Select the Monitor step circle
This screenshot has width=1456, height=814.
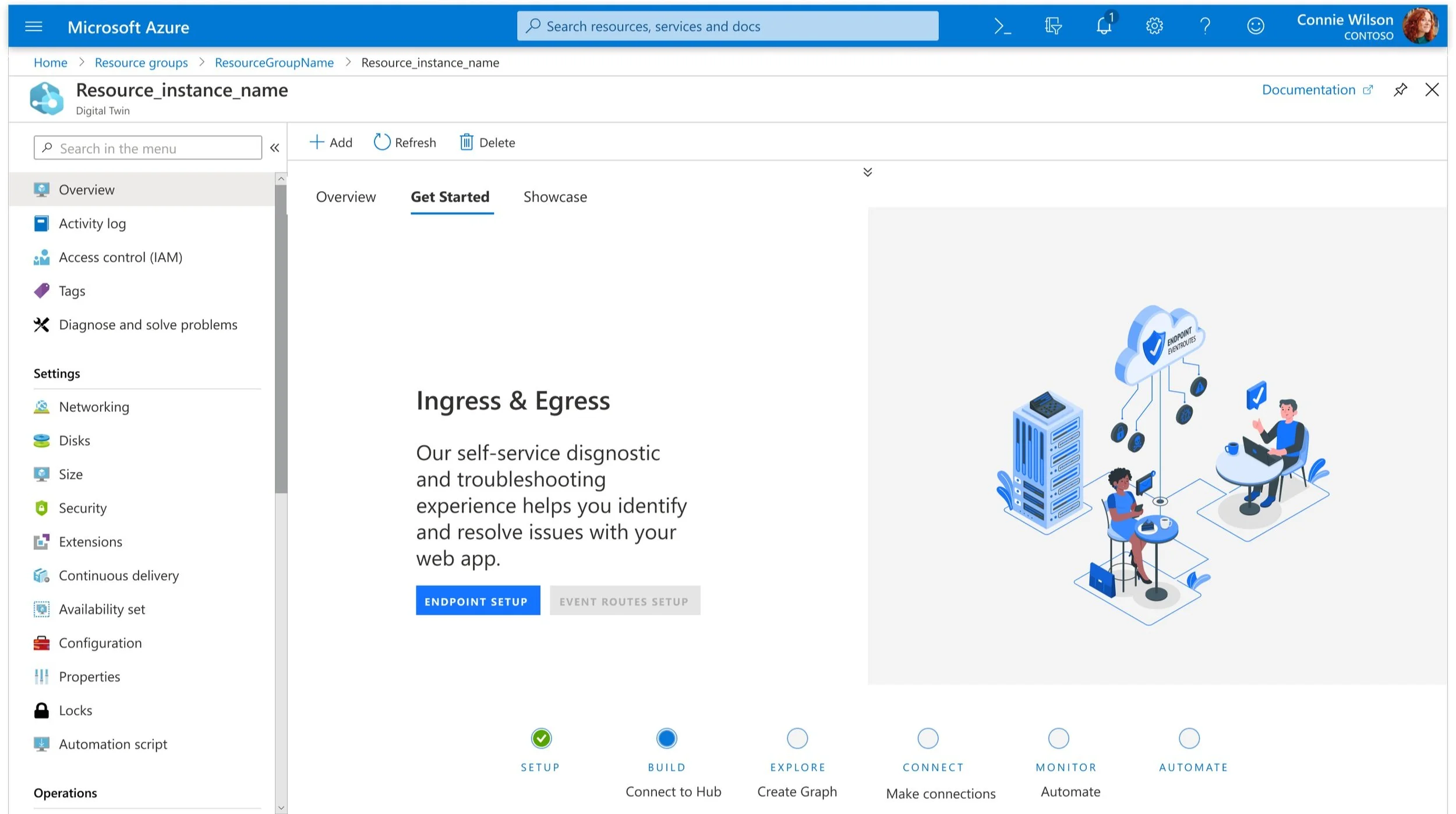click(1058, 738)
